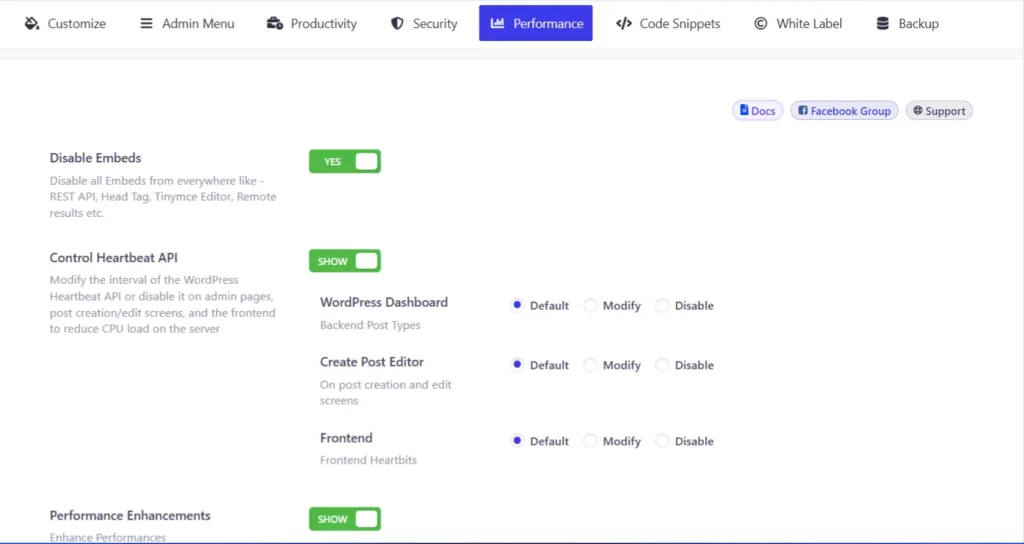
Task: Click the document icon in Docs button
Action: click(x=744, y=110)
